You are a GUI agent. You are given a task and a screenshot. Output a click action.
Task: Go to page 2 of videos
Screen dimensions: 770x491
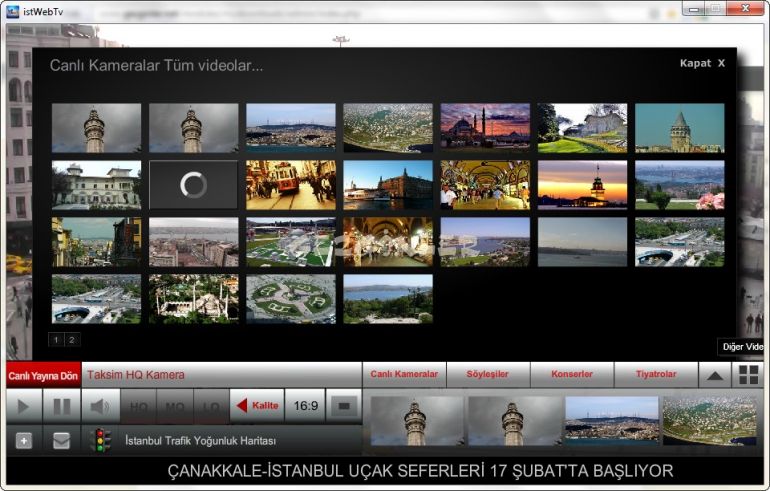[x=71, y=340]
